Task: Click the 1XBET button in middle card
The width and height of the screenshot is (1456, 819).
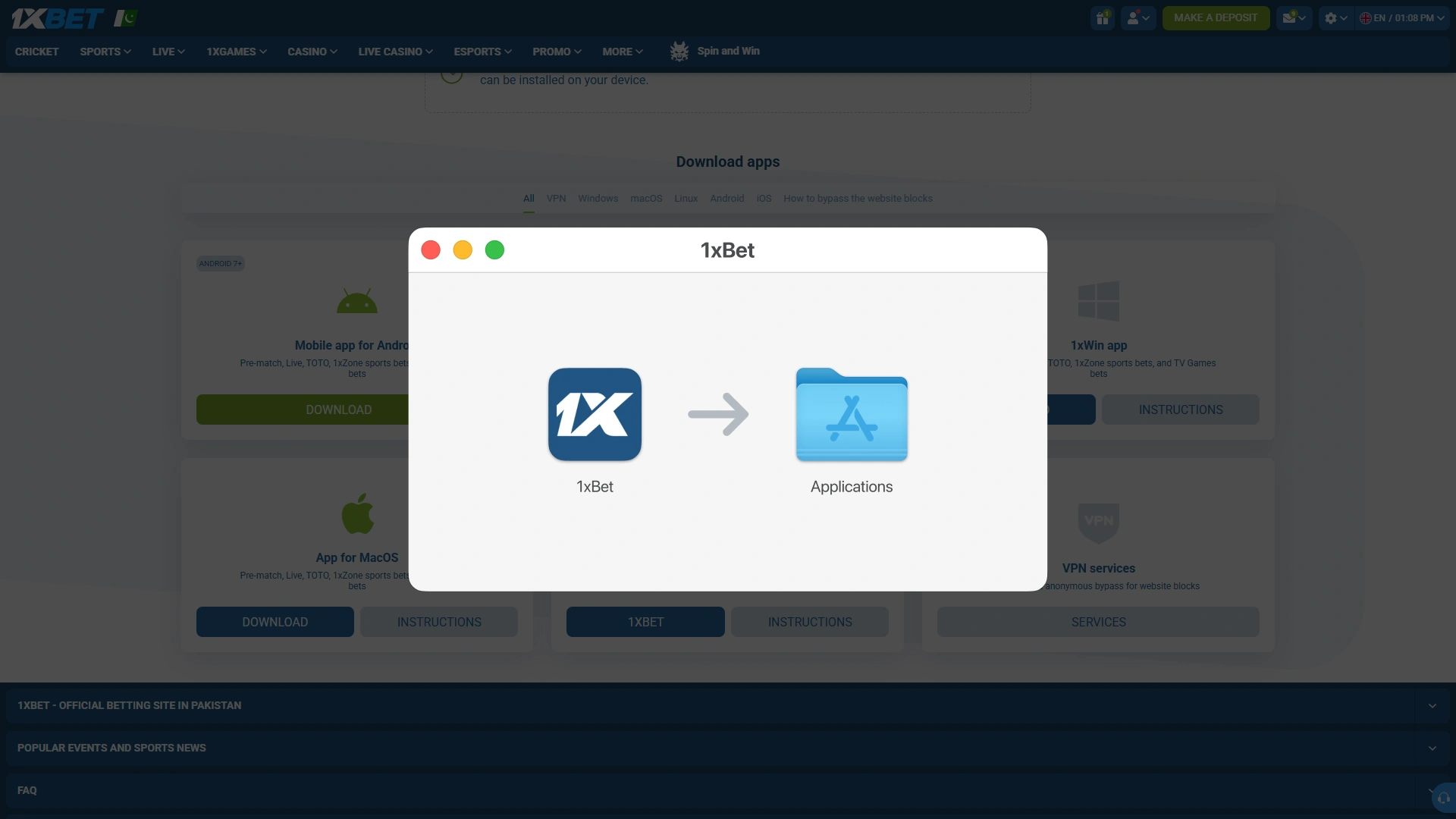Action: click(x=645, y=622)
